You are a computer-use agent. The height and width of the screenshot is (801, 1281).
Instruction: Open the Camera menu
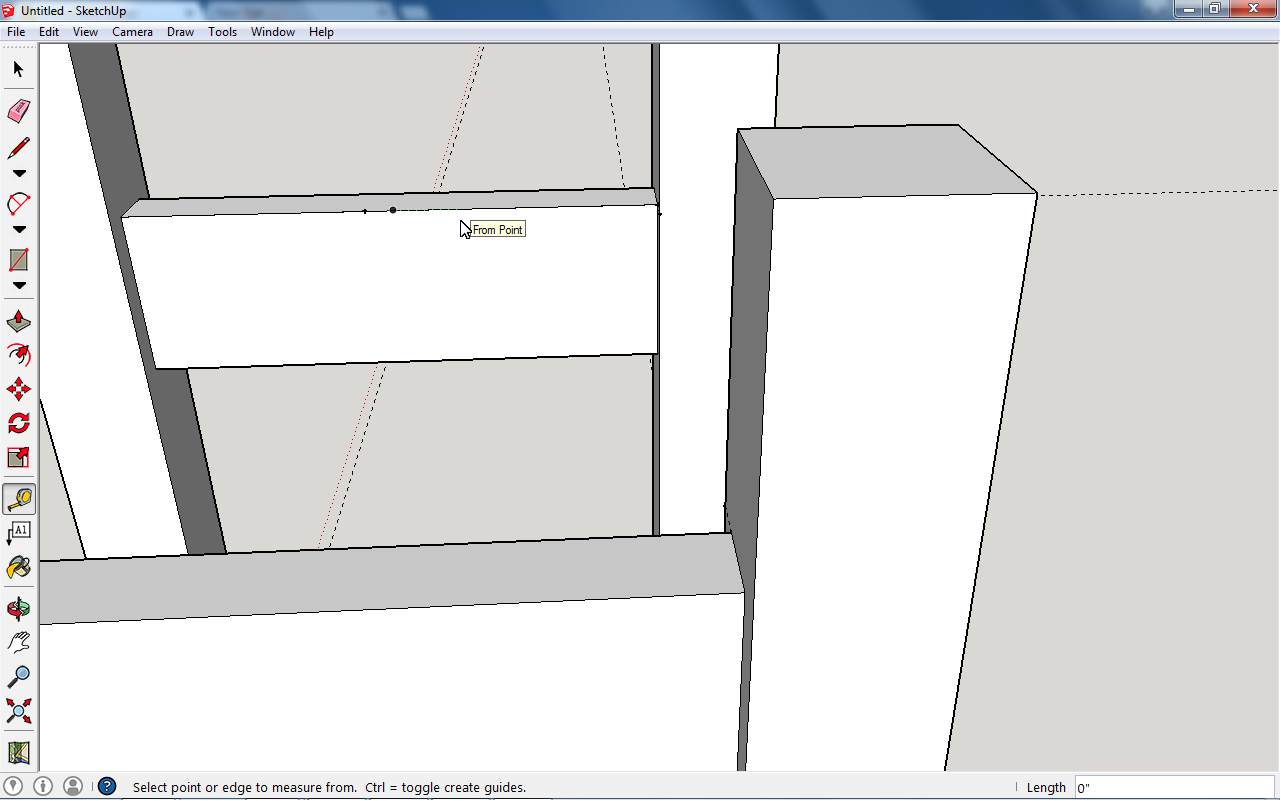132,31
